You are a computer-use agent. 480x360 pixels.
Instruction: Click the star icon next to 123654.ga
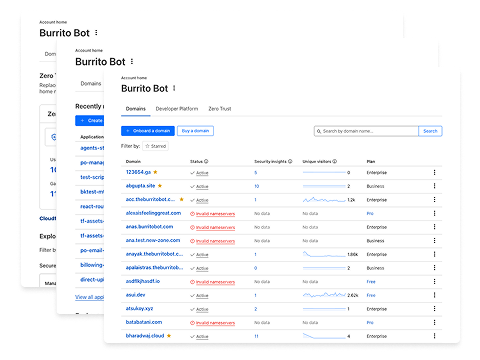tap(155, 172)
